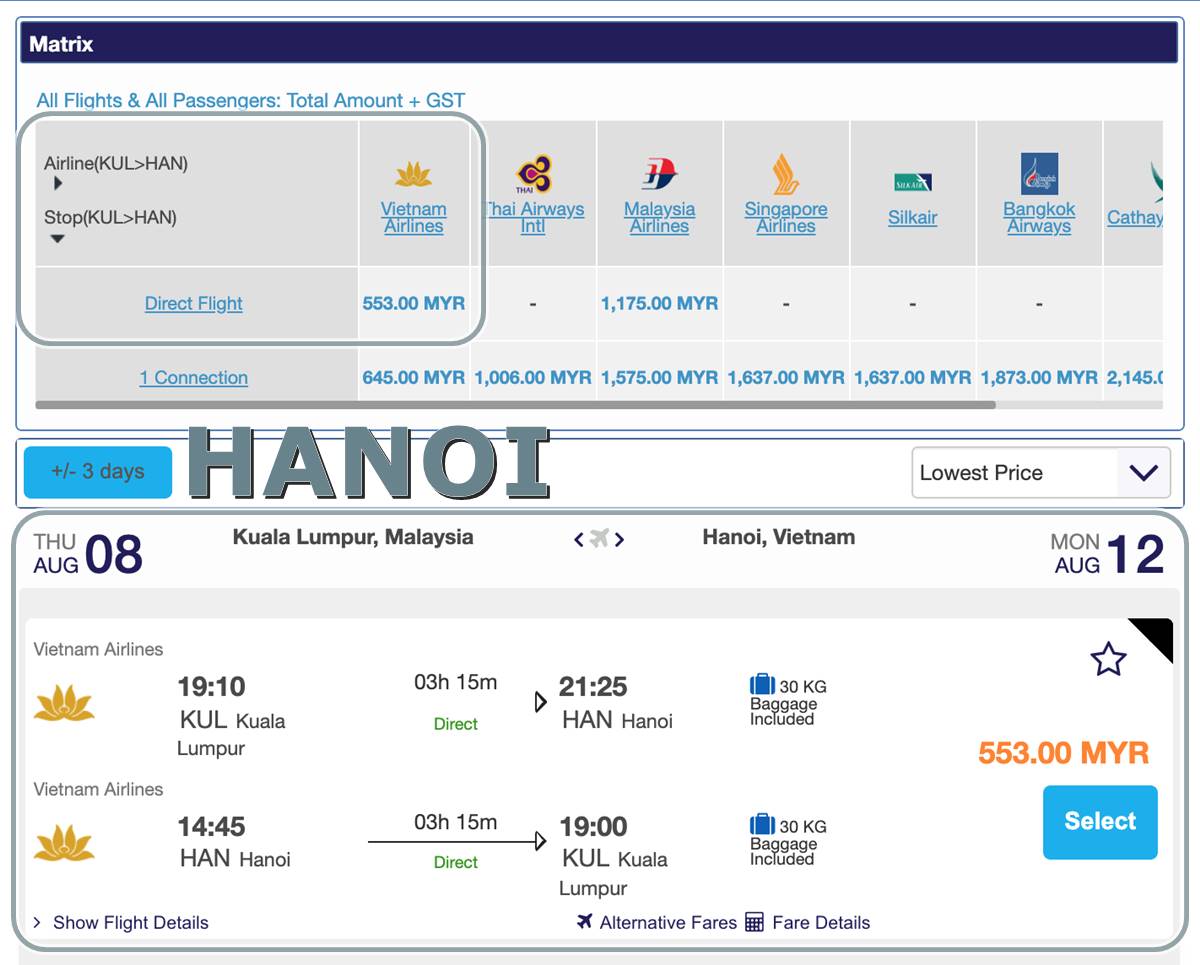Open the Vietnam Airlines link in matrix
Screen dimensions: 1200x965
(x=413, y=218)
